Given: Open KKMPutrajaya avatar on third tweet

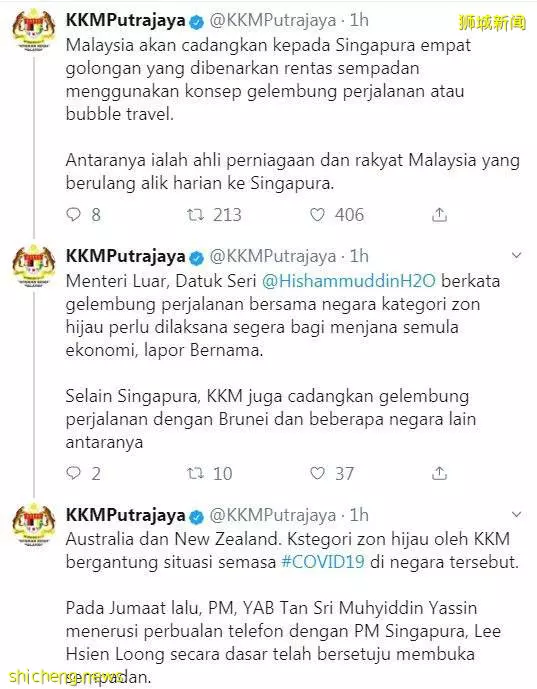Looking at the screenshot, I should coord(34,525).
